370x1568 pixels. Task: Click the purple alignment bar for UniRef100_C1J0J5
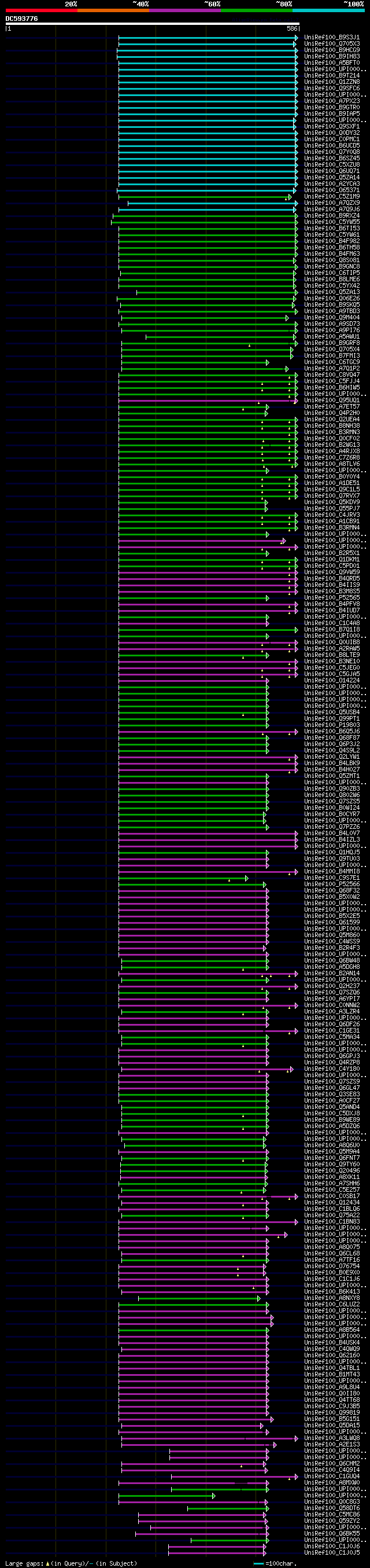[217, 1552]
